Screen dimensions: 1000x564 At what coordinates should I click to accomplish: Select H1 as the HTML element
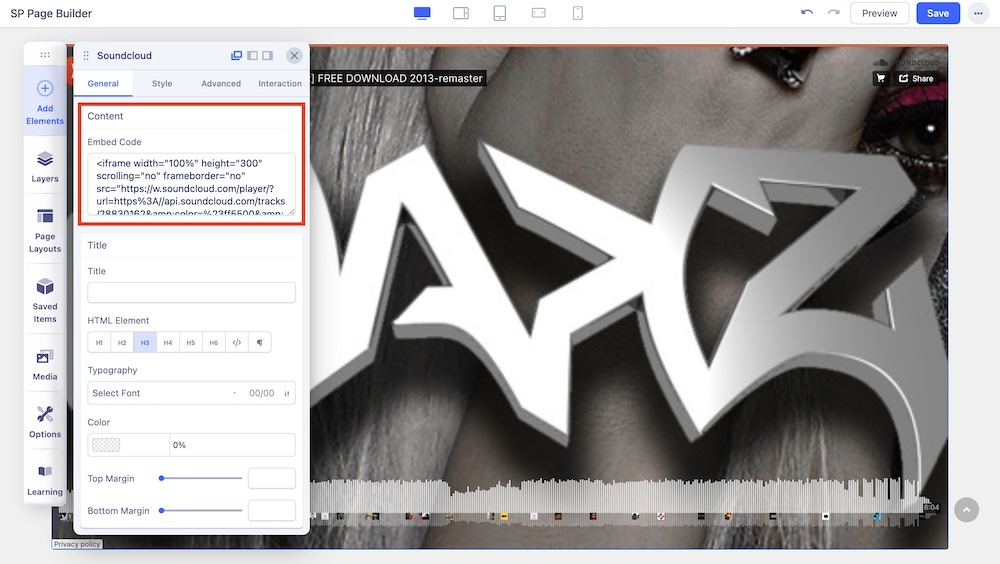coord(99,343)
